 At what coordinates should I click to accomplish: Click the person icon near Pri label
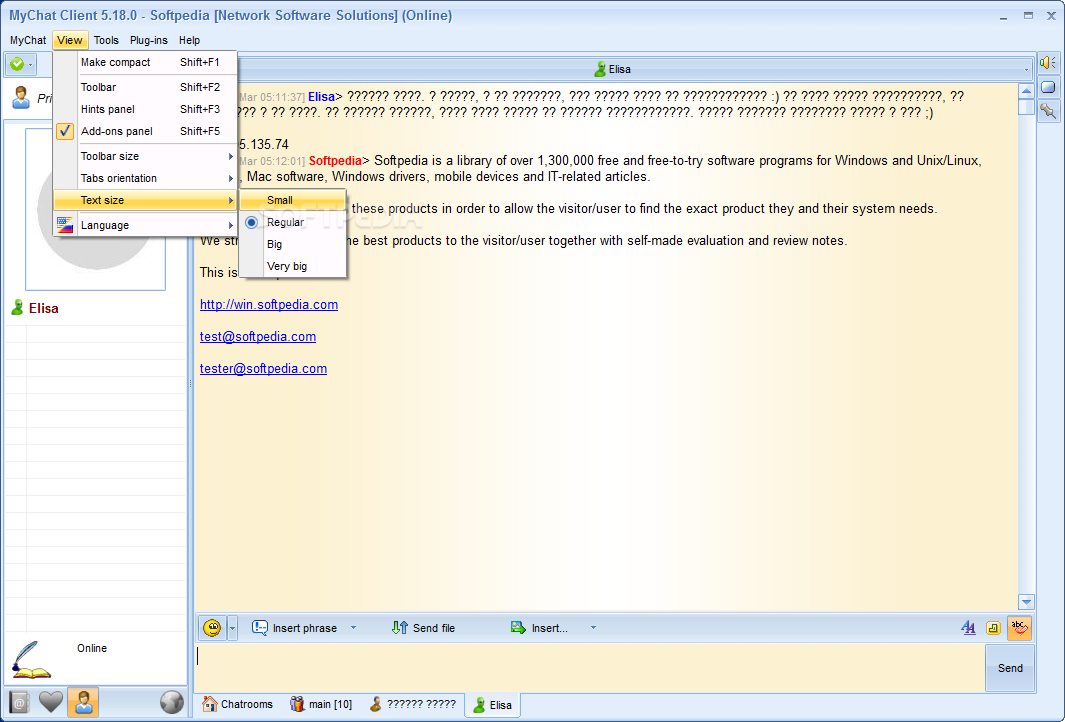21,98
